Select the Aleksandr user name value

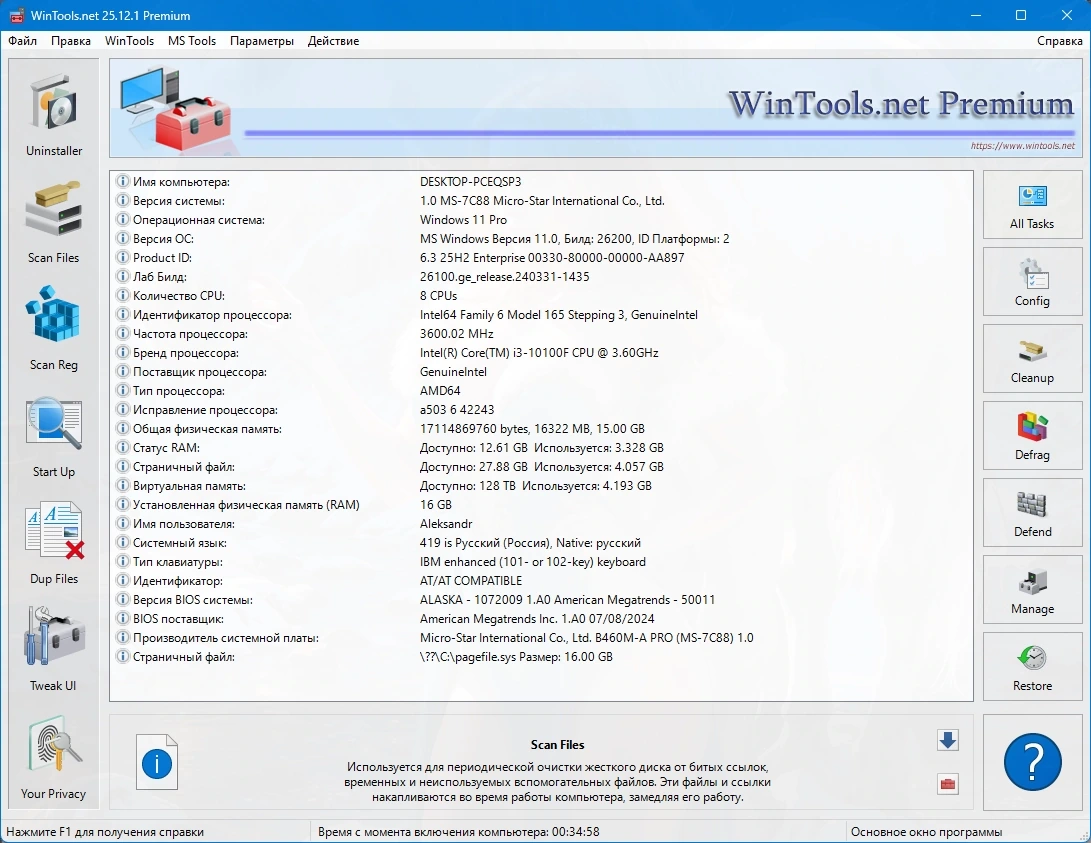point(446,524)
